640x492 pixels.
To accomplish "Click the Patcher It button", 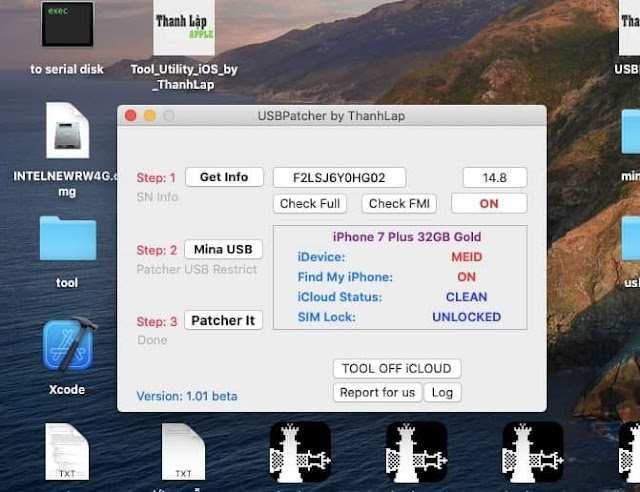I will [223, 321].
